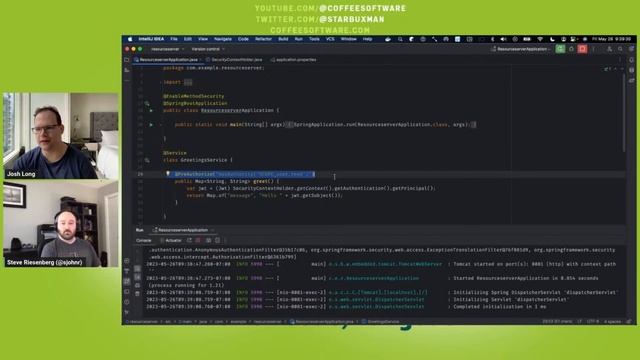Click the Wi-Fi icon in macOS menu bar

pos(540,39)
